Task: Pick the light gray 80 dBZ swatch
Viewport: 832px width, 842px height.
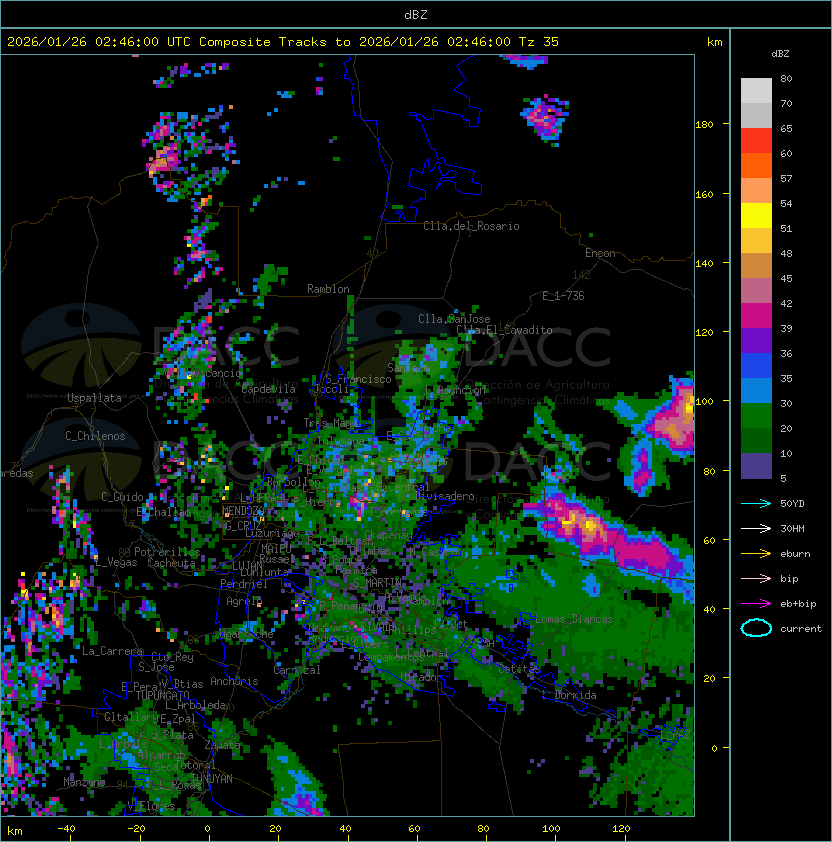Action: [756, 91]
